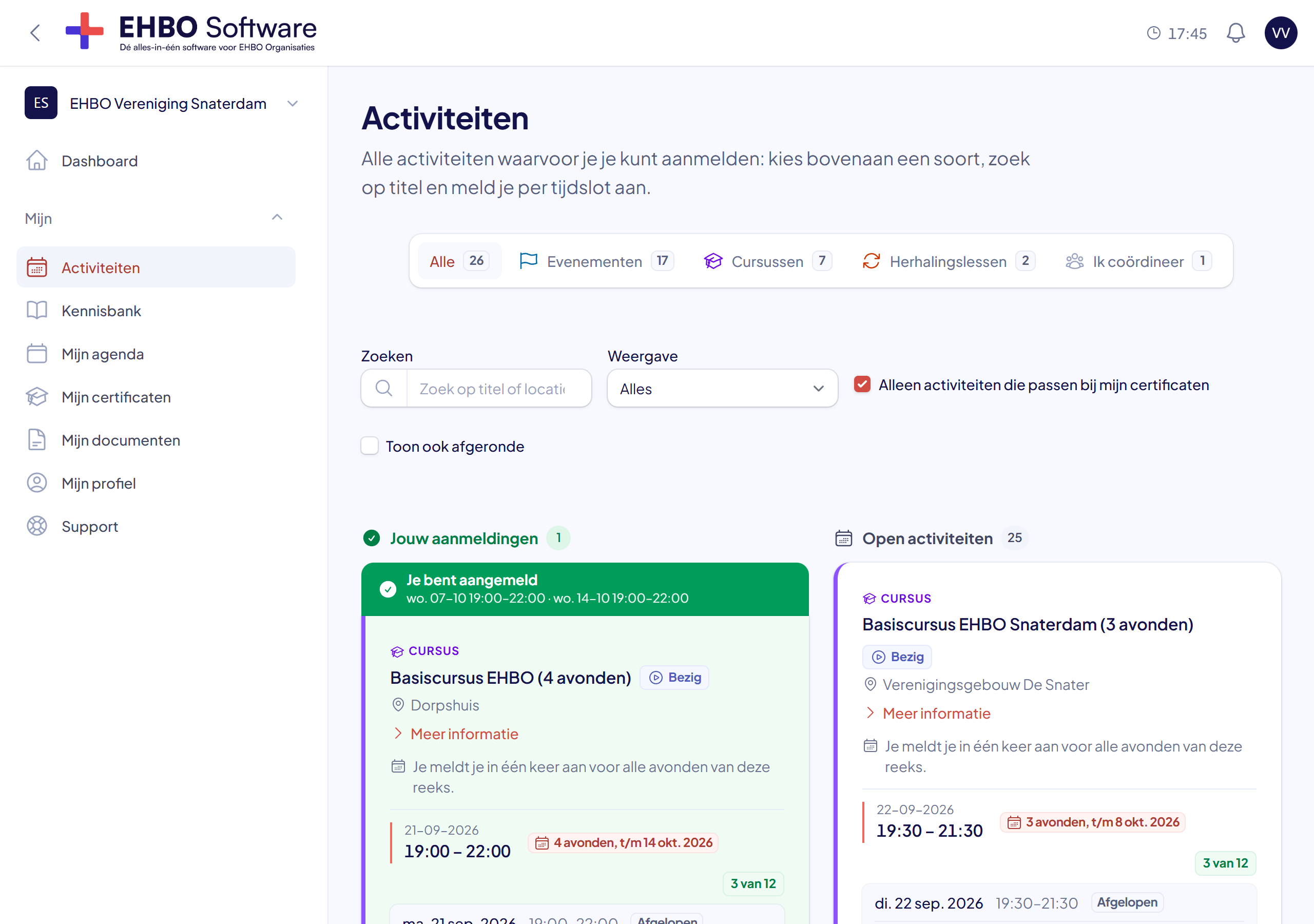Image resolution: width=1314 pixels, height=924 pixels.
Task: Click the Kennisbank book icon
Action: 36,310
